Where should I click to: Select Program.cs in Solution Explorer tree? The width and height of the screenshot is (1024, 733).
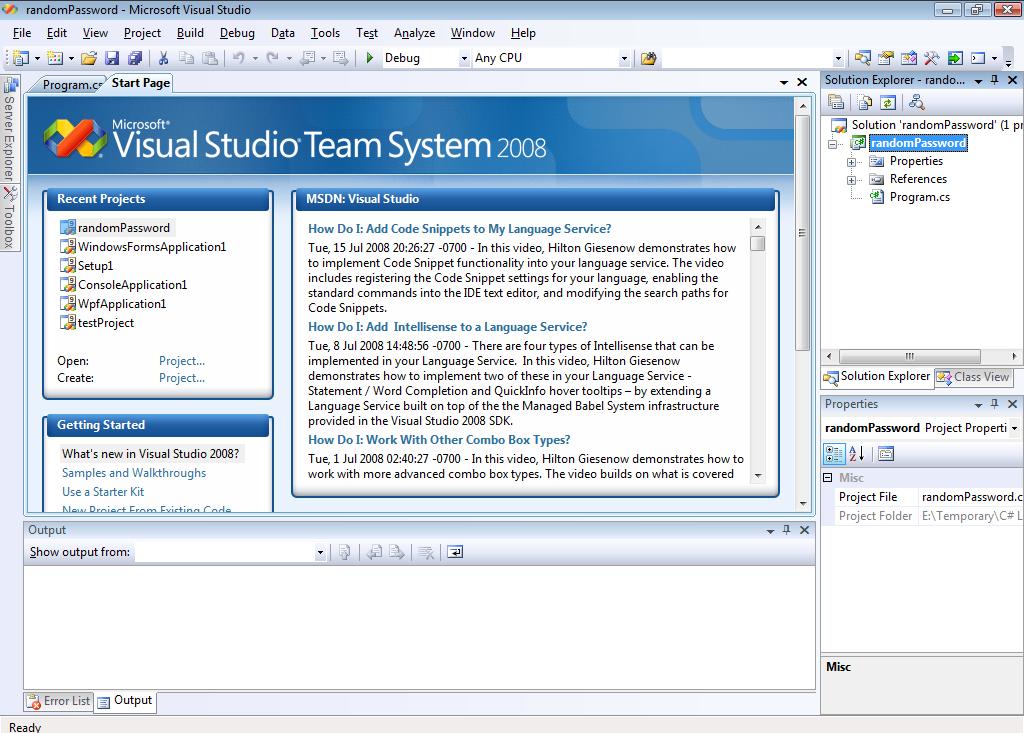tap(920, 197)
